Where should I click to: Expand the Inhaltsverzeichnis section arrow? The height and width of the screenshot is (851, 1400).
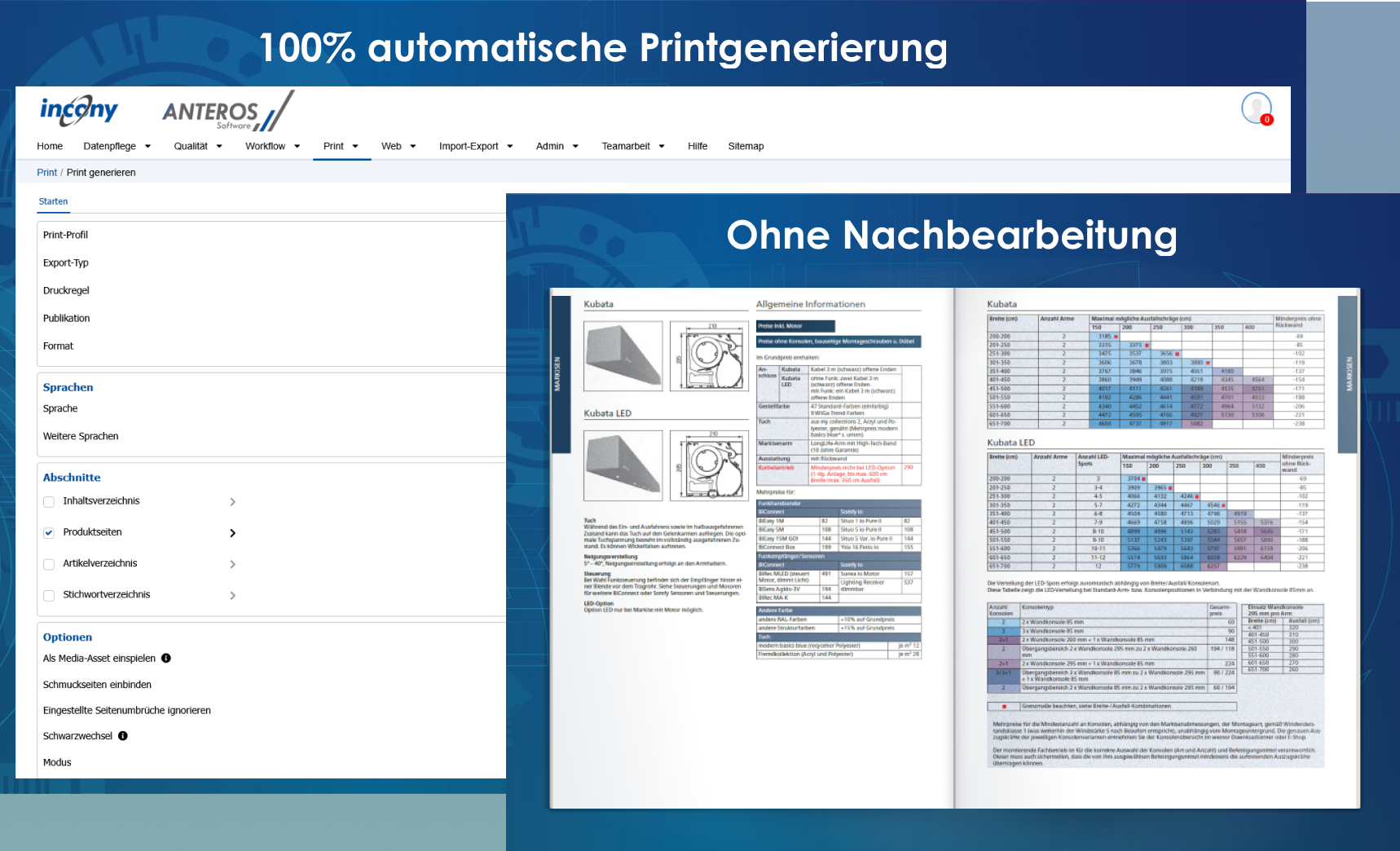point(233,502)
